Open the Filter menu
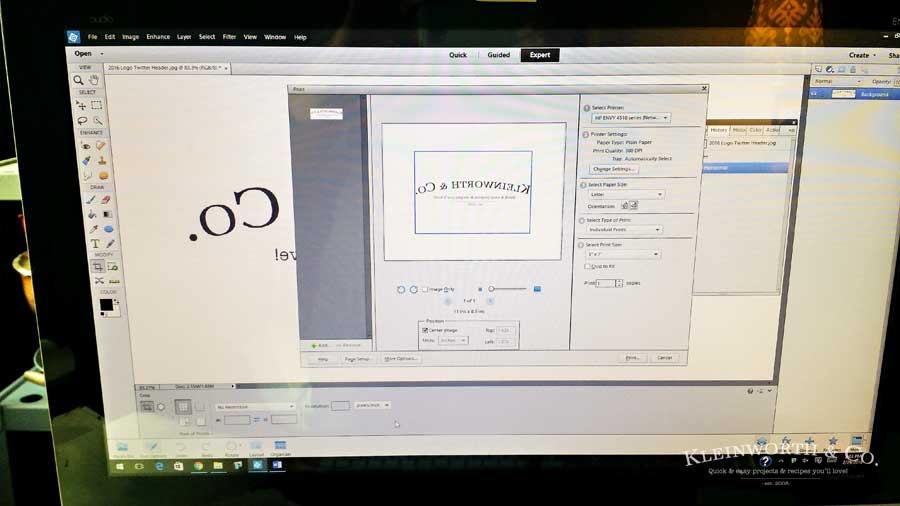The height and width of the screenshot is (506, 900). point(229,37)
